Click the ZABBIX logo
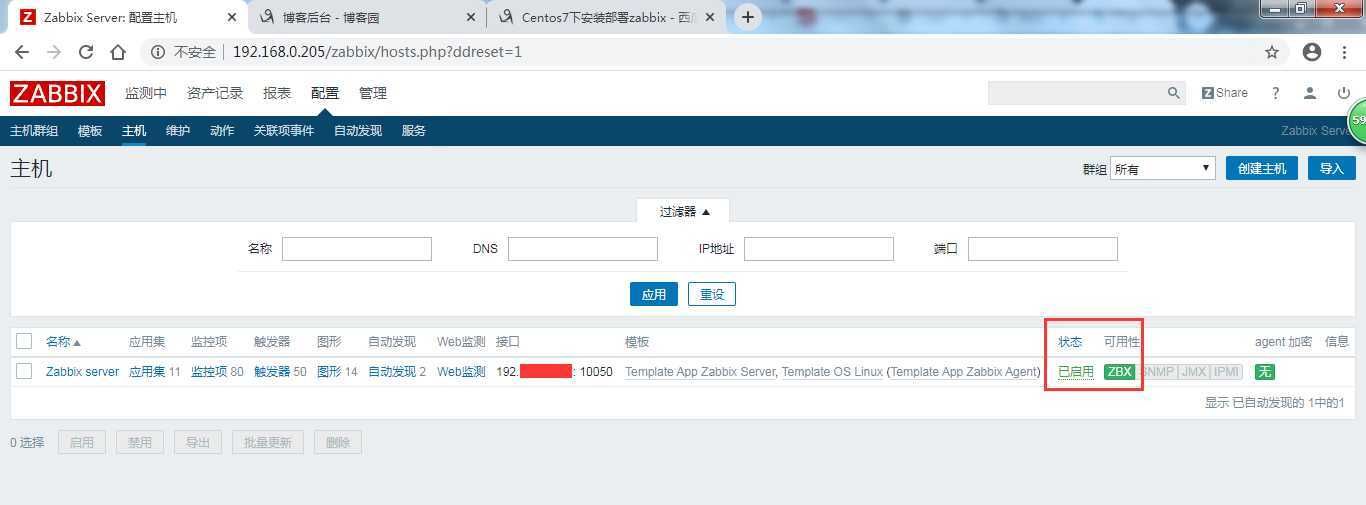This screenshot has height=505, width=1366. 57,93
